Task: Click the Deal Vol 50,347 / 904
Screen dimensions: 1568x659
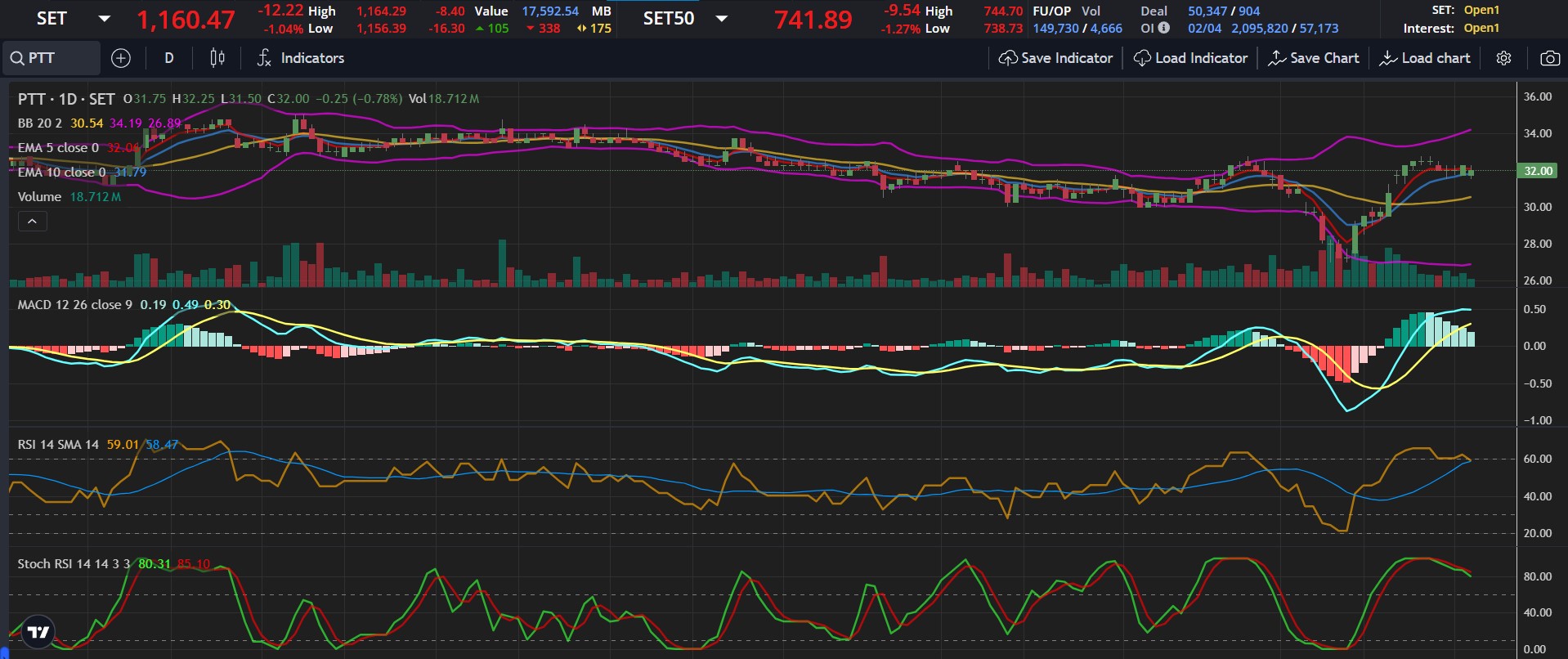Action: [1224, 11]
